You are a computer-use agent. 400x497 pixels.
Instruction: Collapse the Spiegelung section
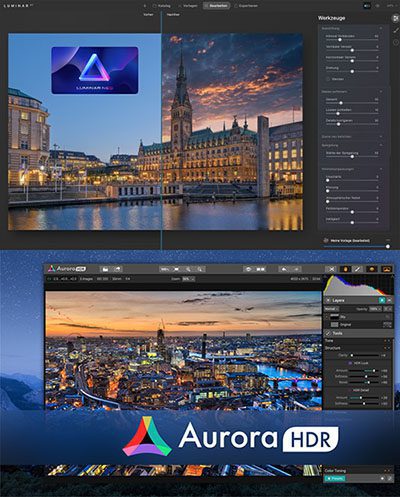pyautogui.click(x=381, y=145)
